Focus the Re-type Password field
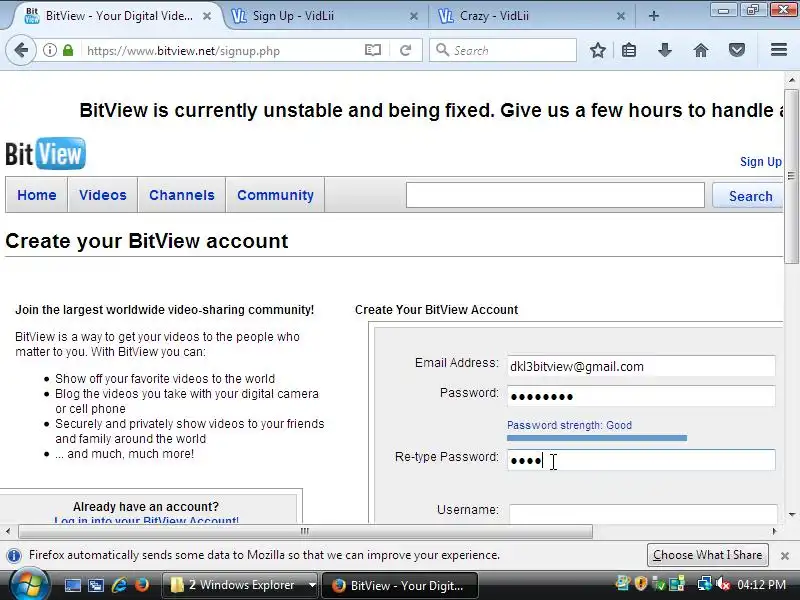The width and height of the screenshot is (800, 600). click(641, 460)
